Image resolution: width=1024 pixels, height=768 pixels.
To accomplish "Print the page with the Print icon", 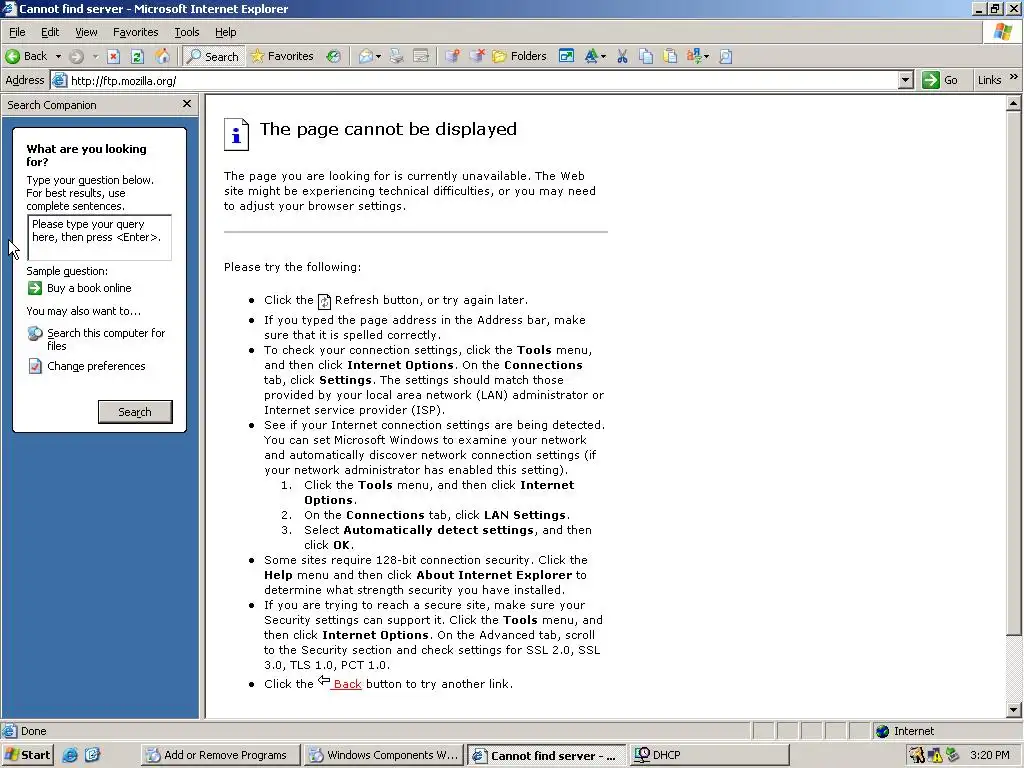I will click(396, 57).
